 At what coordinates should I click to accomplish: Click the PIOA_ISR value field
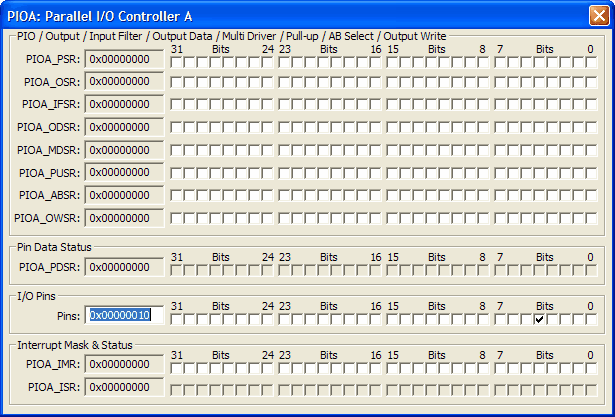124,387
